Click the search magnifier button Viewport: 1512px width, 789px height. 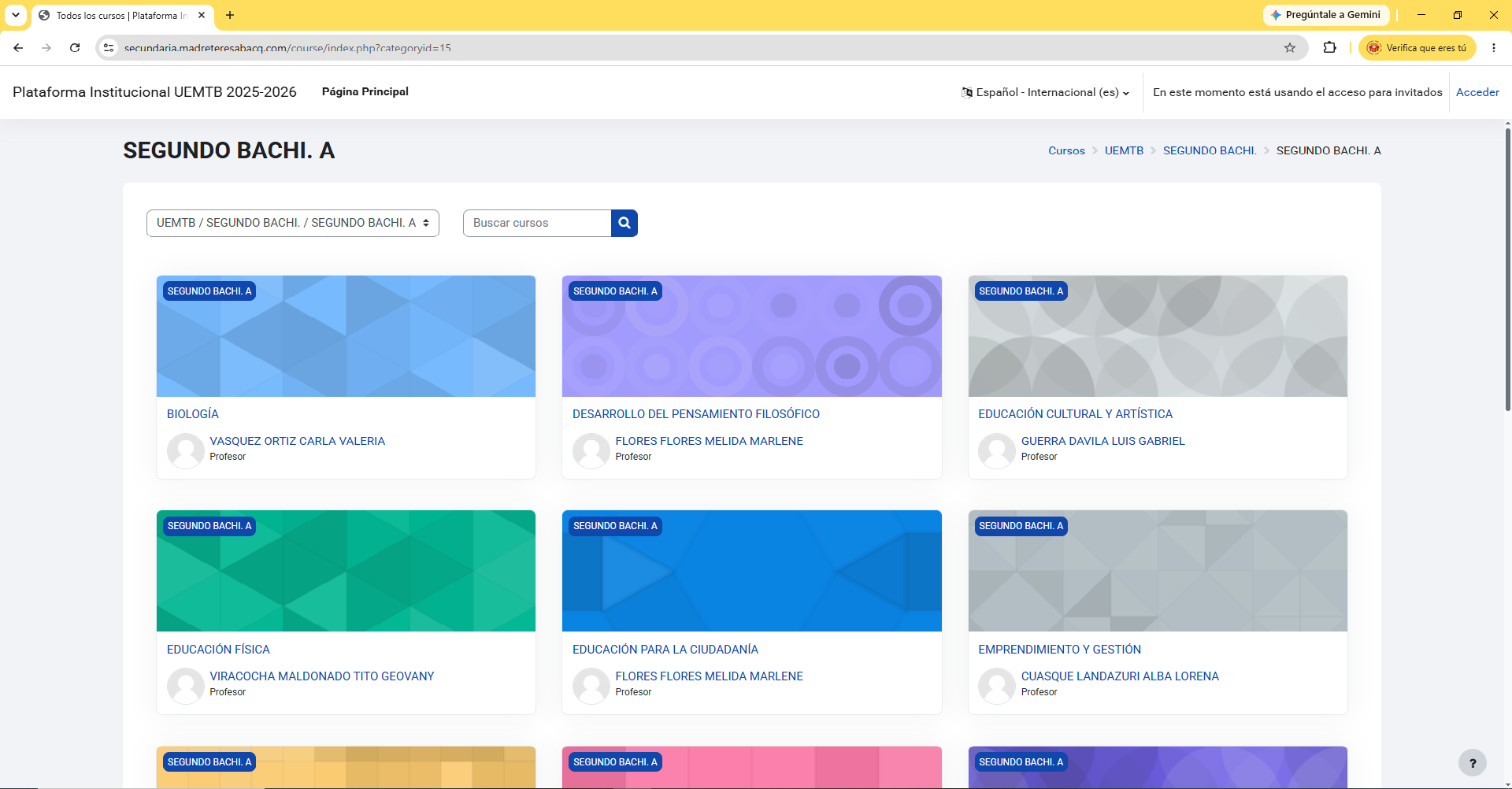tap(624, 223)
